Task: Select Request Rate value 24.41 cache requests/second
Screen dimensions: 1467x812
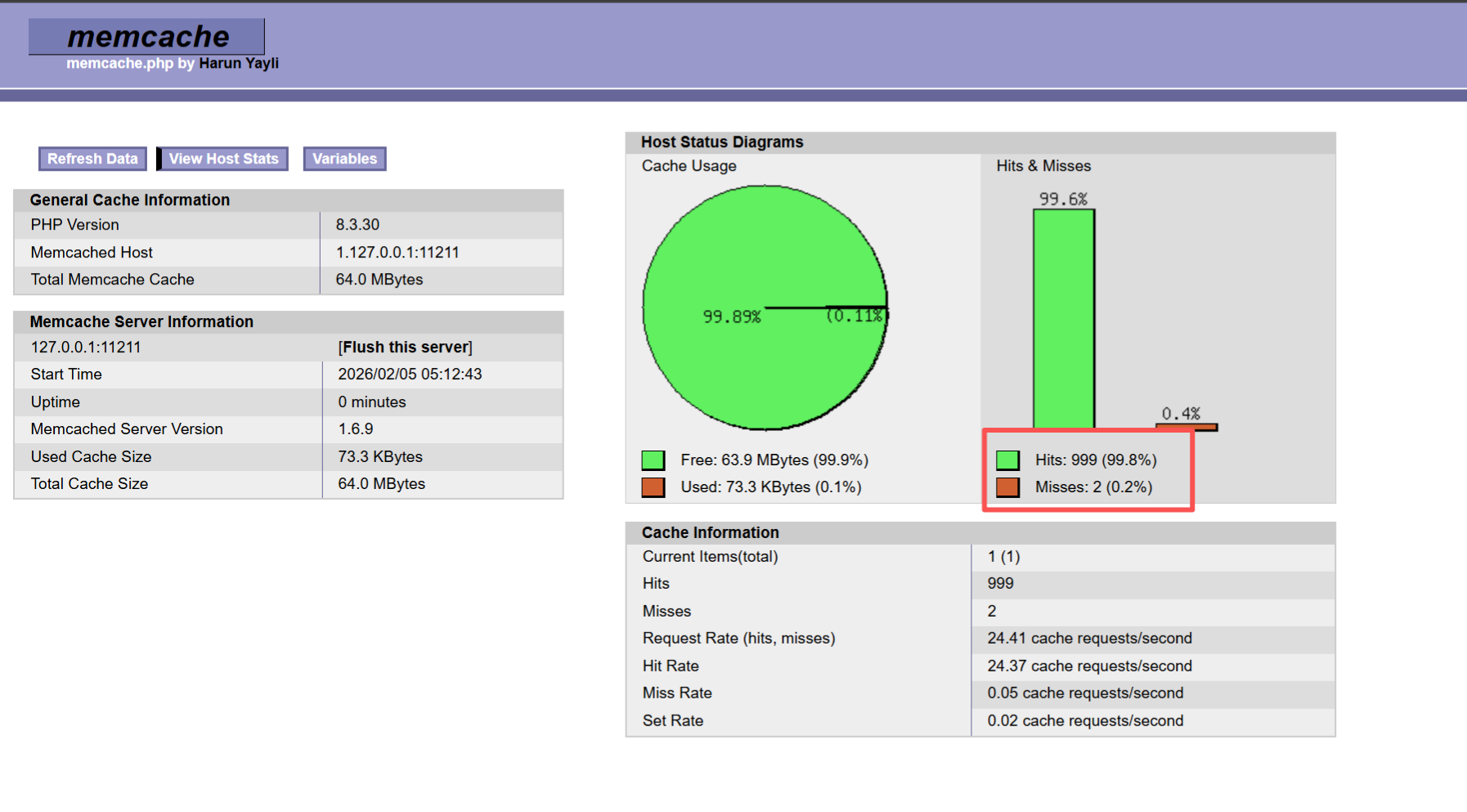Action: (x=1089, y=639)
